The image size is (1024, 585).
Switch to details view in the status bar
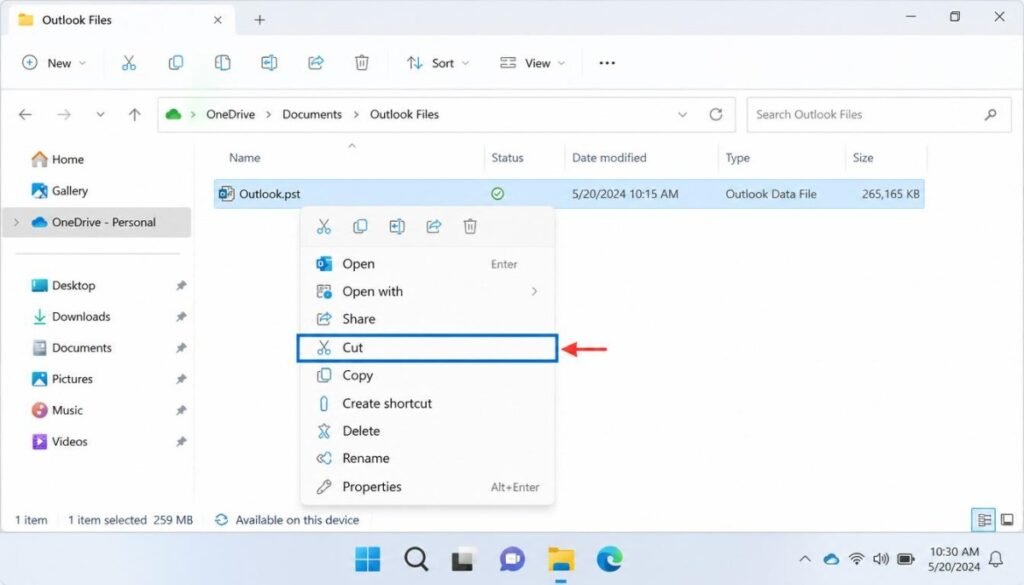tap(984, 520)
